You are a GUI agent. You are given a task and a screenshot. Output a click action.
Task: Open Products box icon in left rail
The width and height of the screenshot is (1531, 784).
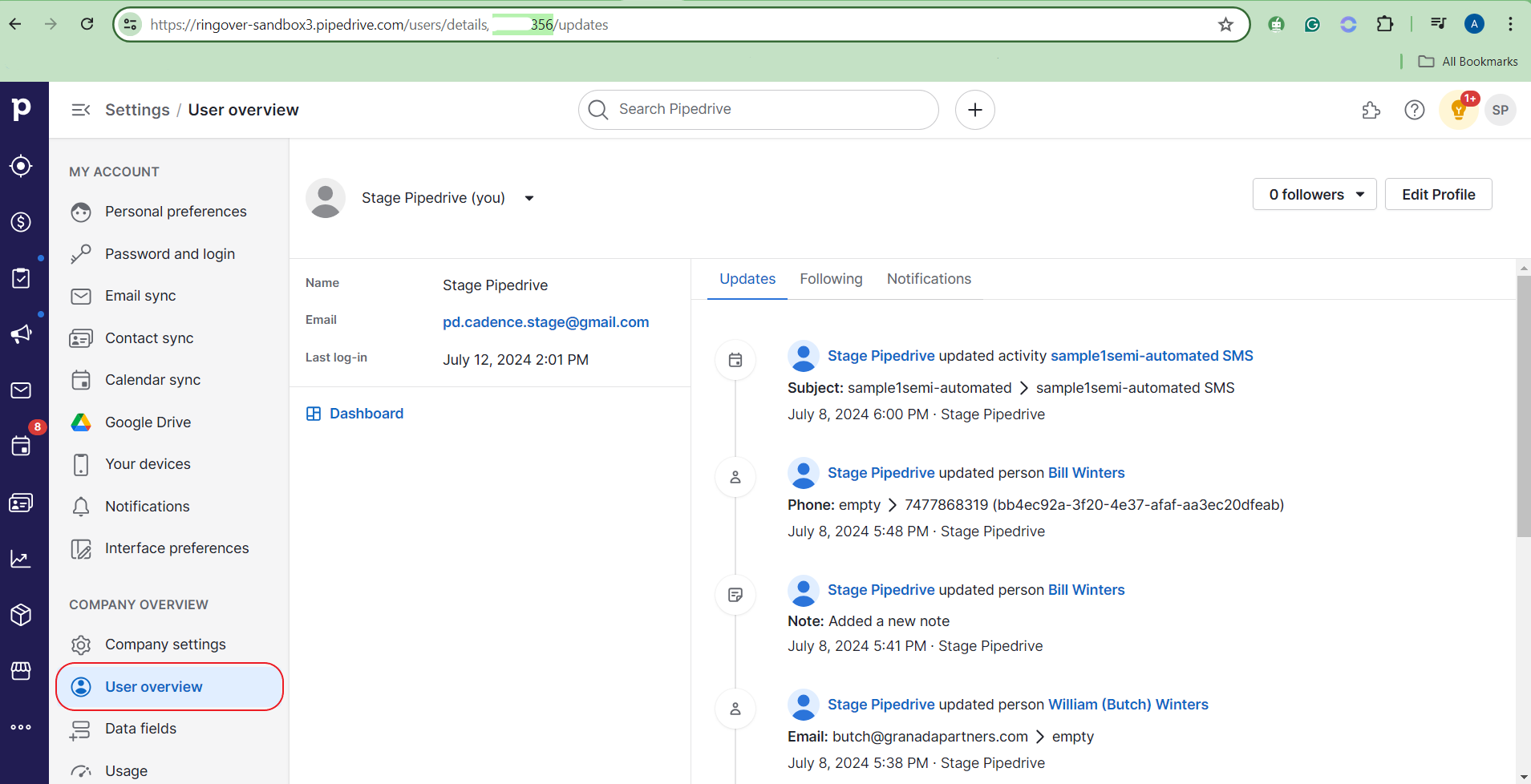(x=21, y=615)
